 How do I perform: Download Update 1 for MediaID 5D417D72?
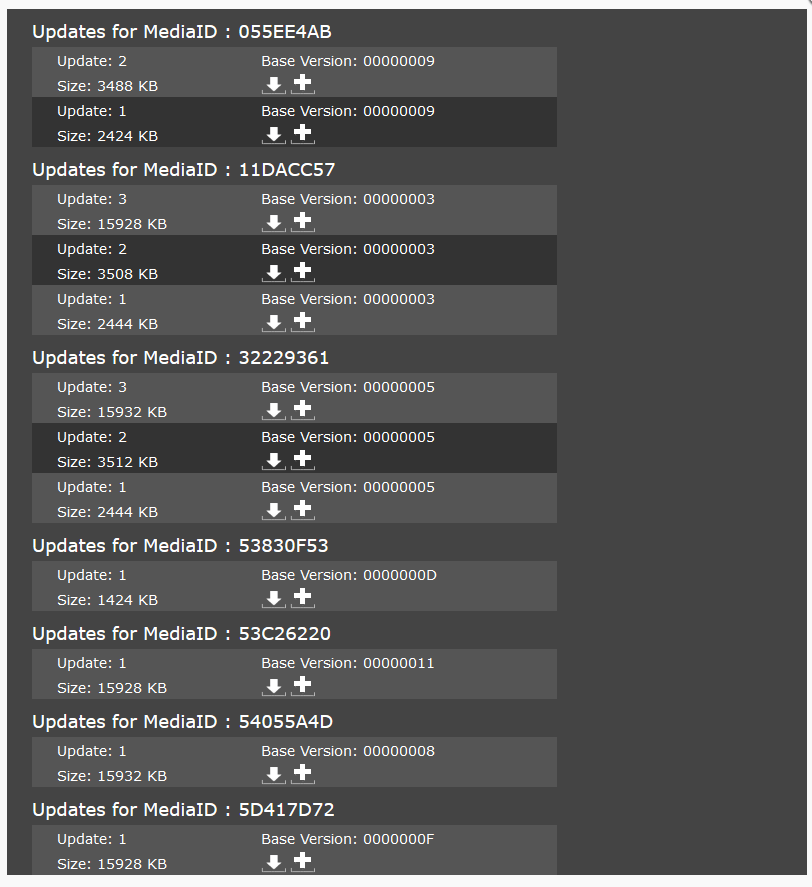click(273, 863)
